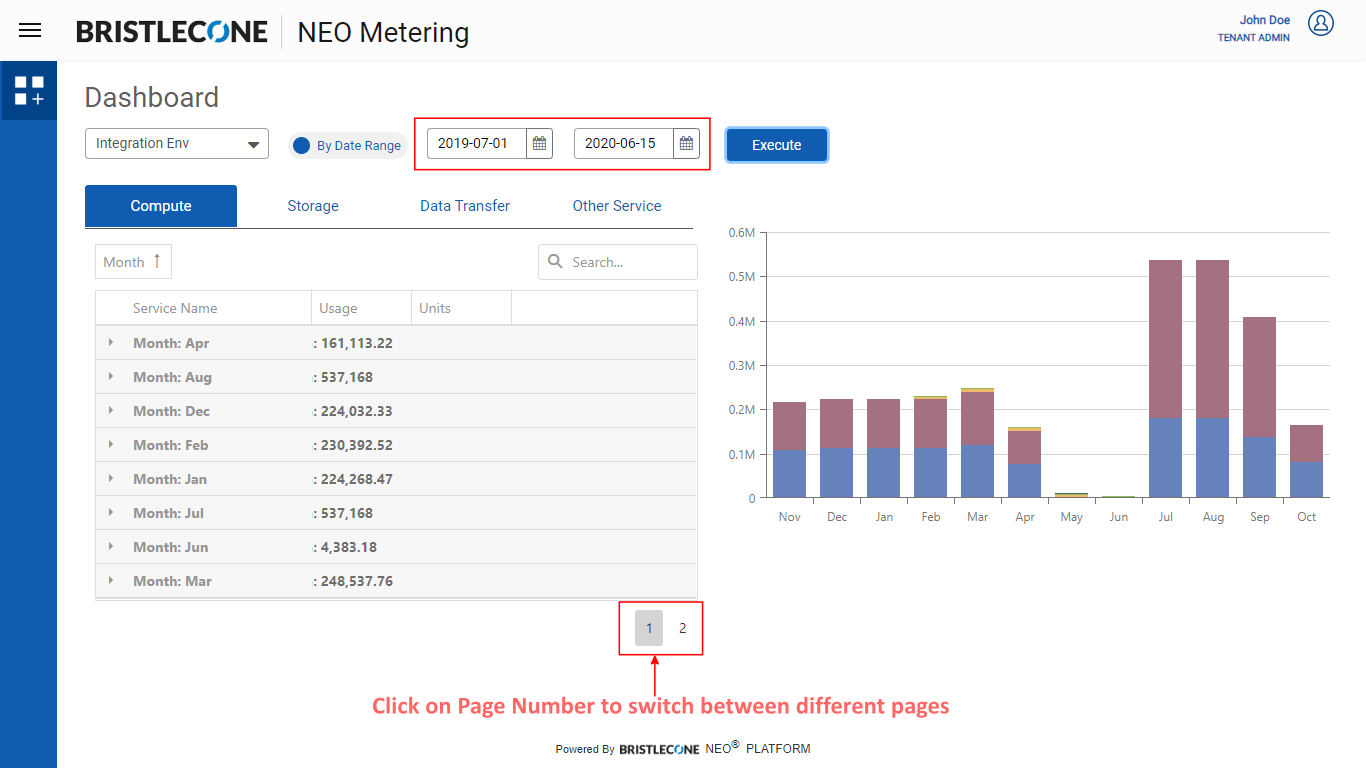The image size is (1366, 768).
Task: Expand the Month: Aug row
Action: tap(111, 377)
